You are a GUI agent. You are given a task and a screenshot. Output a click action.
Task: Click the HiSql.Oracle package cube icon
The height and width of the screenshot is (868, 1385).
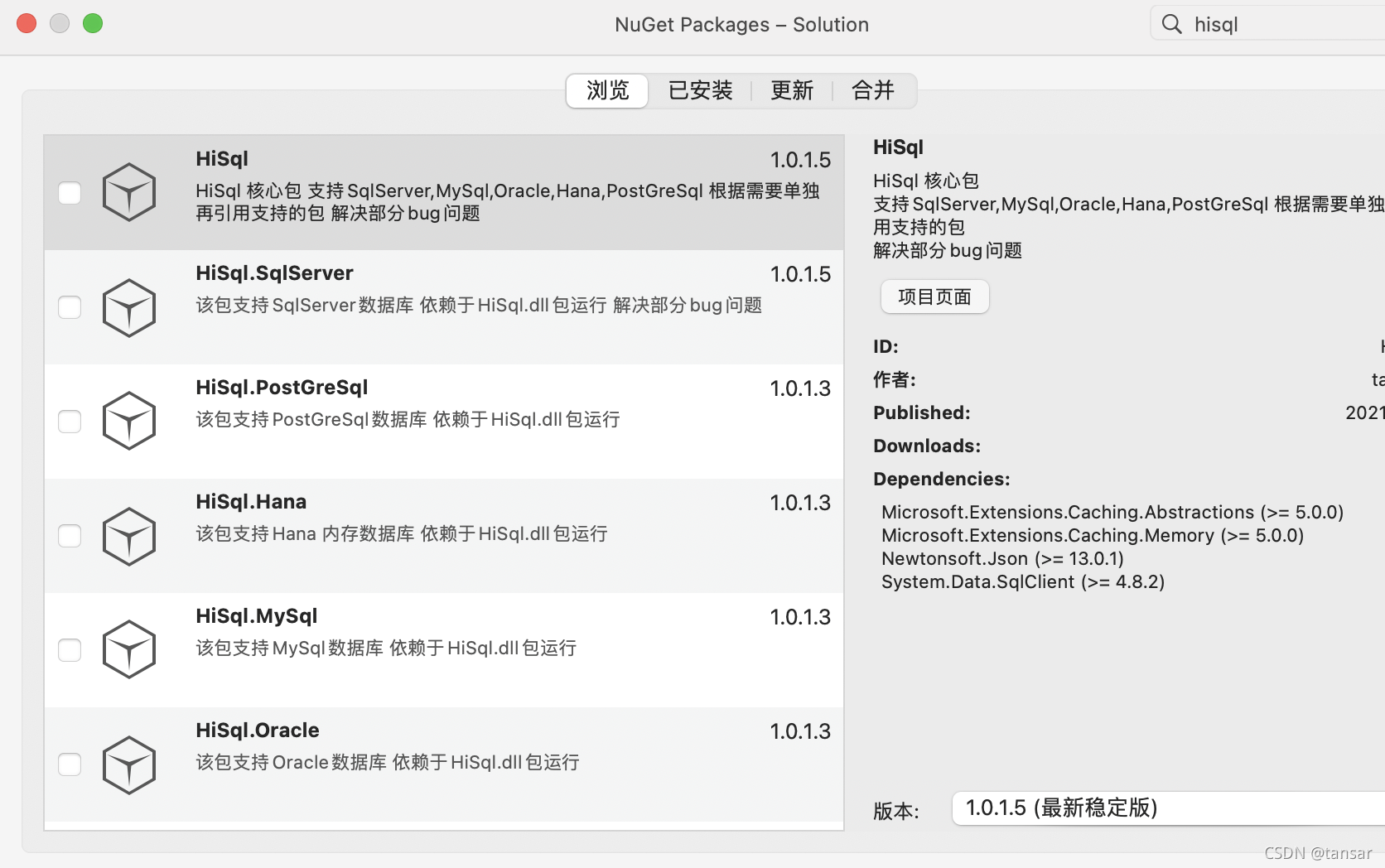129,764
